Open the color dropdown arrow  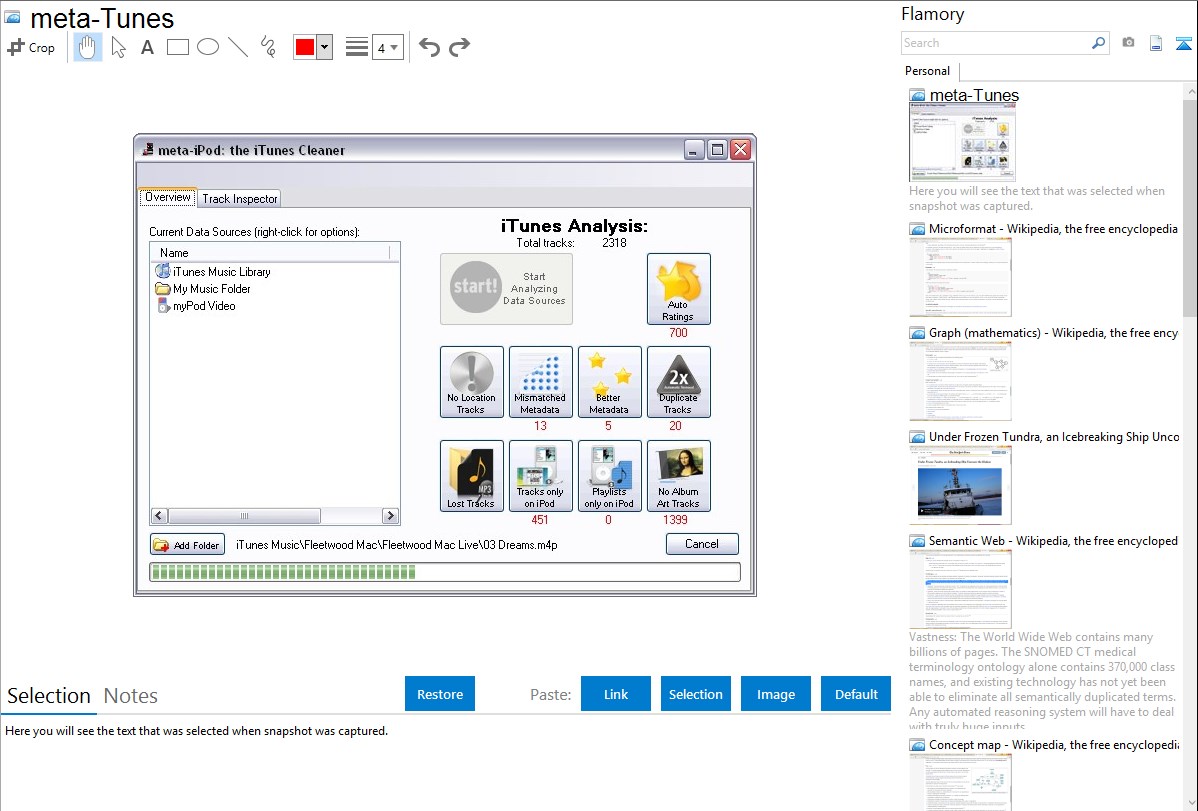pos(325,47)
